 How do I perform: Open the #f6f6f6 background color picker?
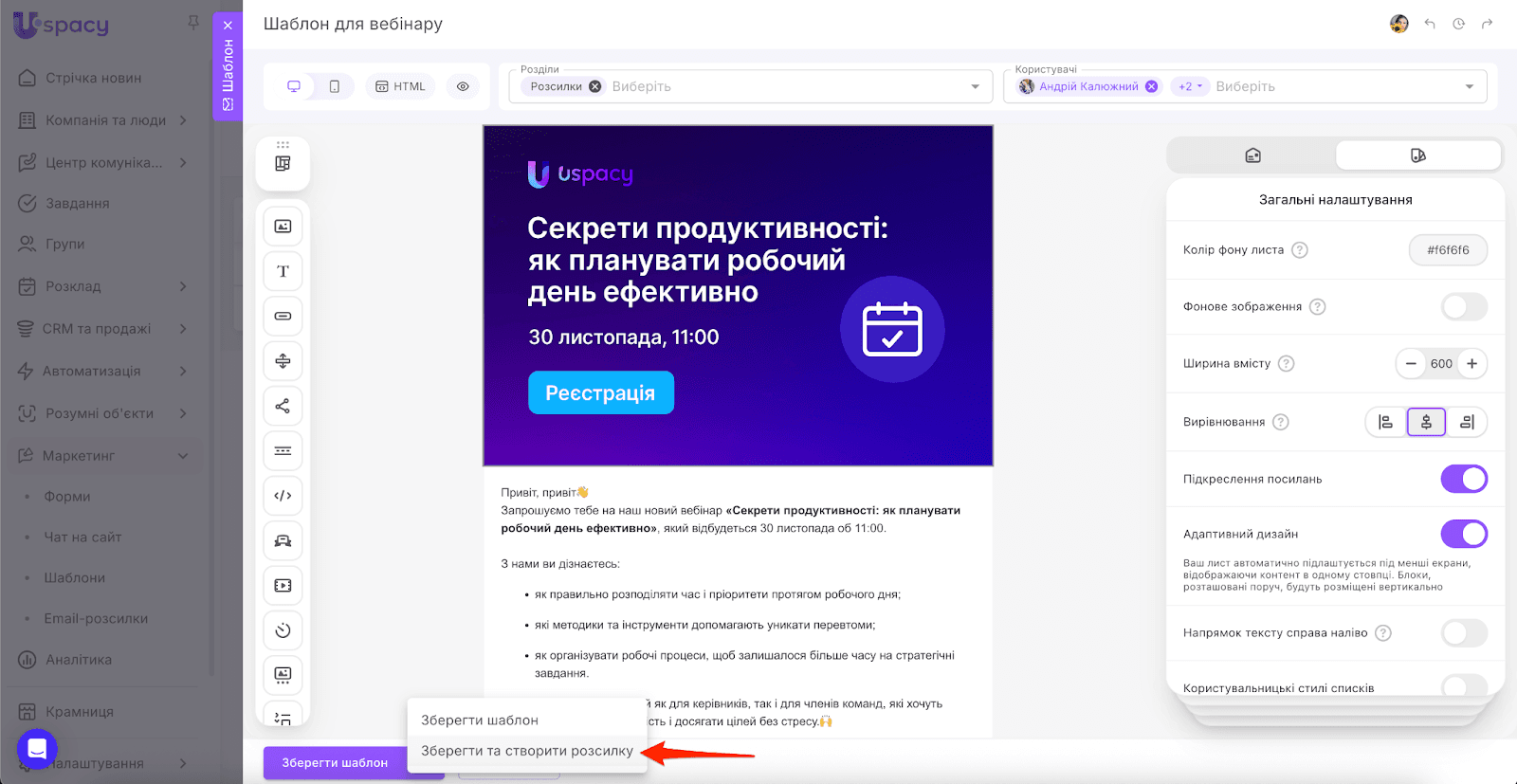point(1448,250)
